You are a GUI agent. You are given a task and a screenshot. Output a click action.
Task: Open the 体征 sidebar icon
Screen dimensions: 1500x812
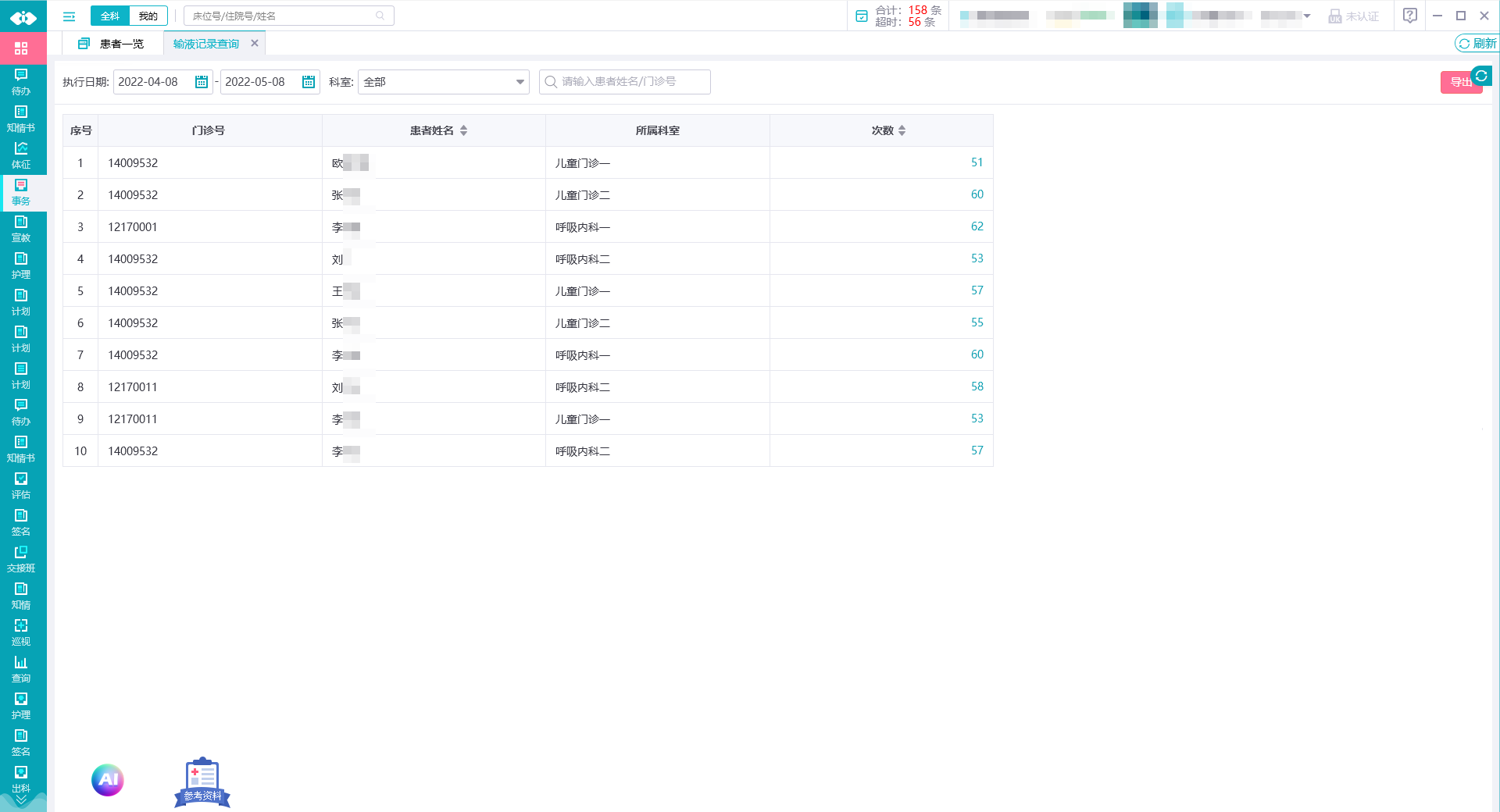[21, 155]
